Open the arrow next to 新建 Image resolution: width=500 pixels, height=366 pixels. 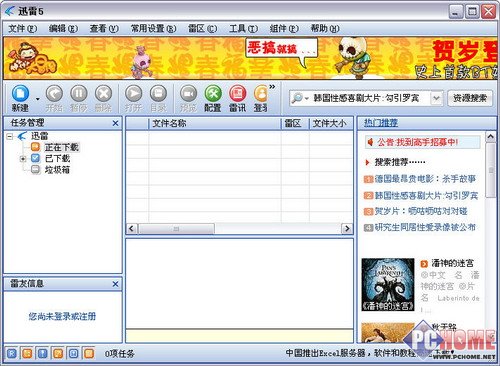point(38,99)
